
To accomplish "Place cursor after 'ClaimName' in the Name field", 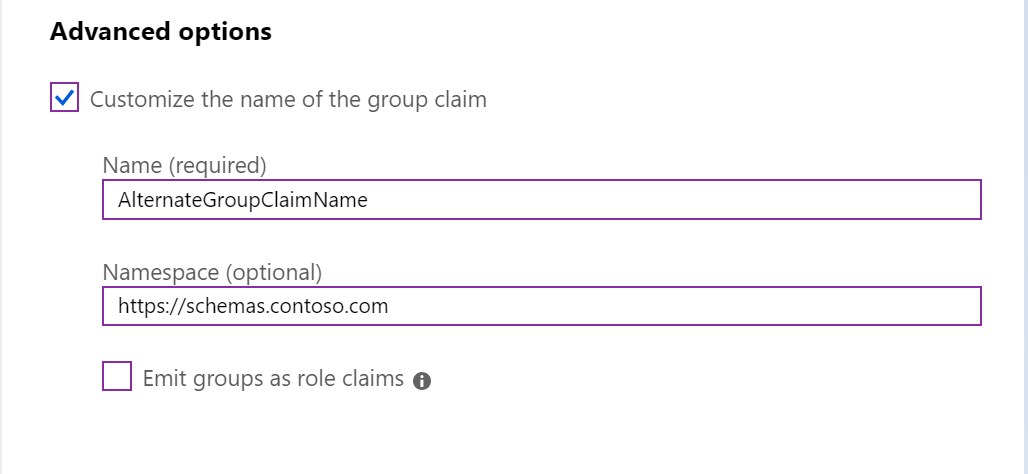I will coord(370,200).
